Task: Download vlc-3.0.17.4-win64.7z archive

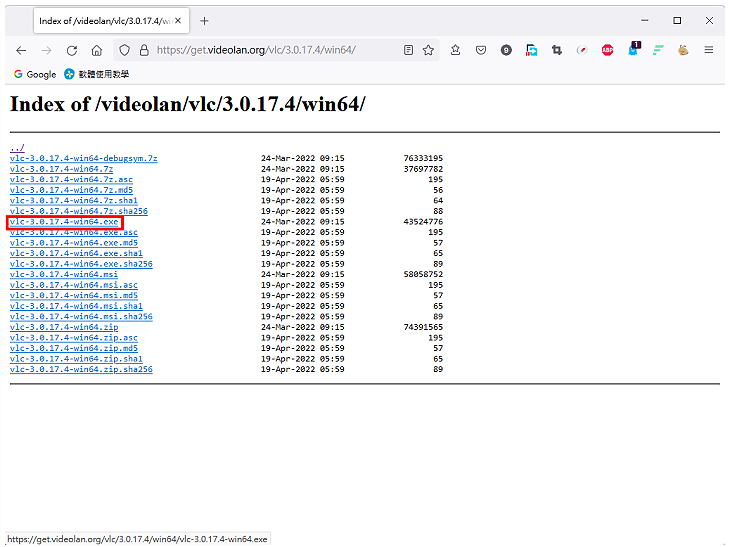Action: (61, 169)
